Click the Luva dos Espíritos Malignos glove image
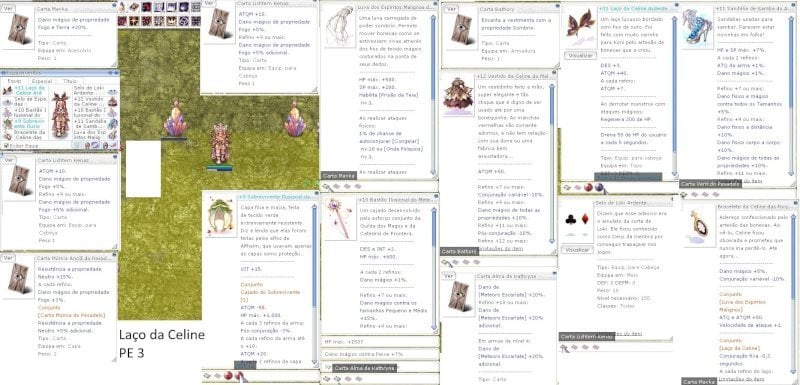The width and height of the screenshot is (800, 385). [x=340, y=27]
